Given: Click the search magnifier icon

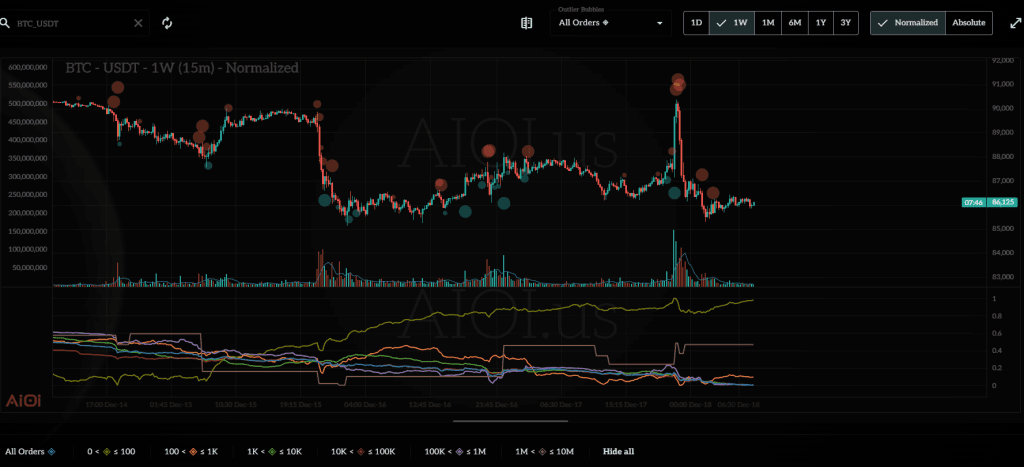Looking at the screenshot, I should pyautogui.click(x=6, y=22).
